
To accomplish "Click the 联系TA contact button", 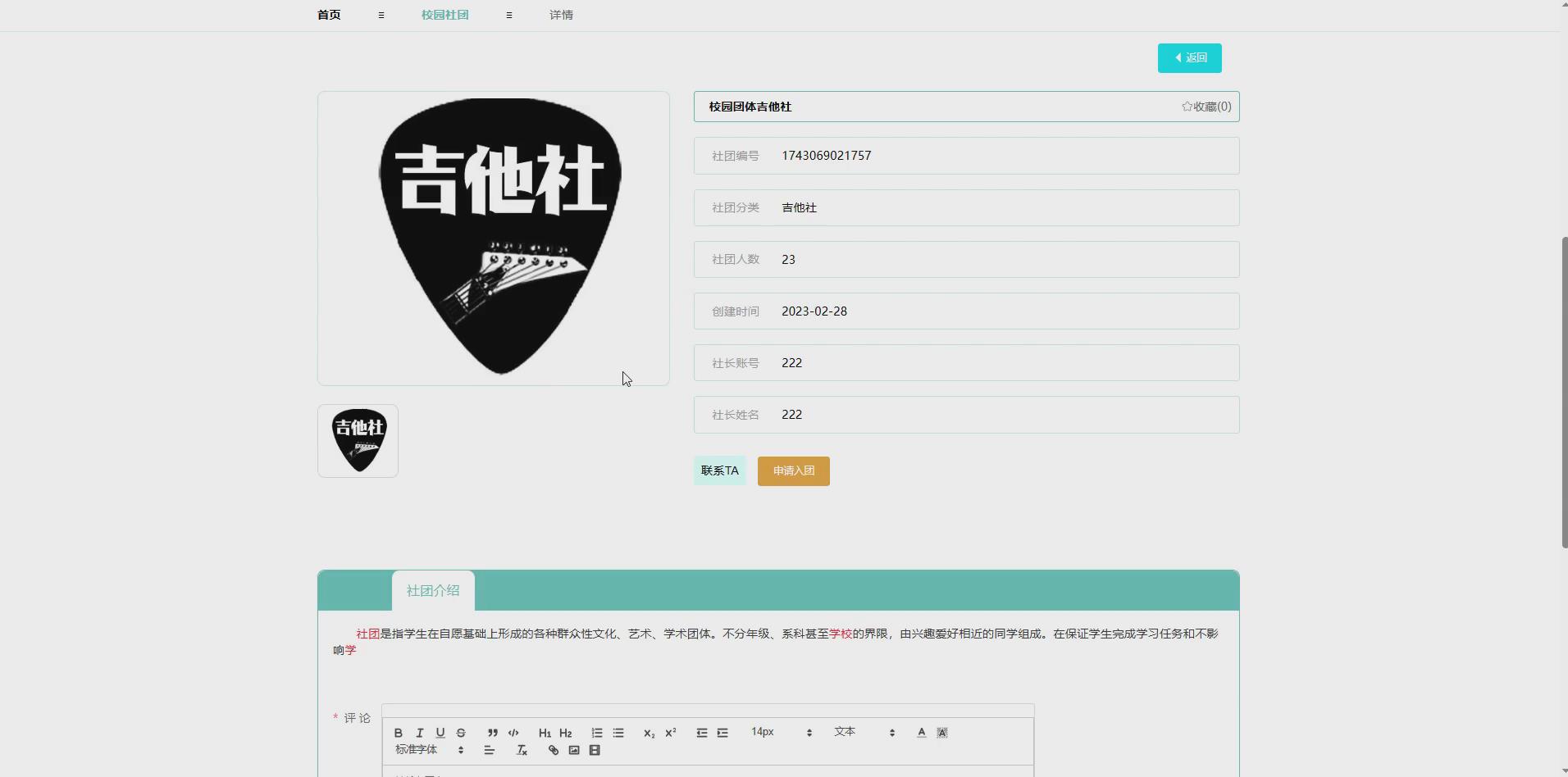I will point(719,470).
